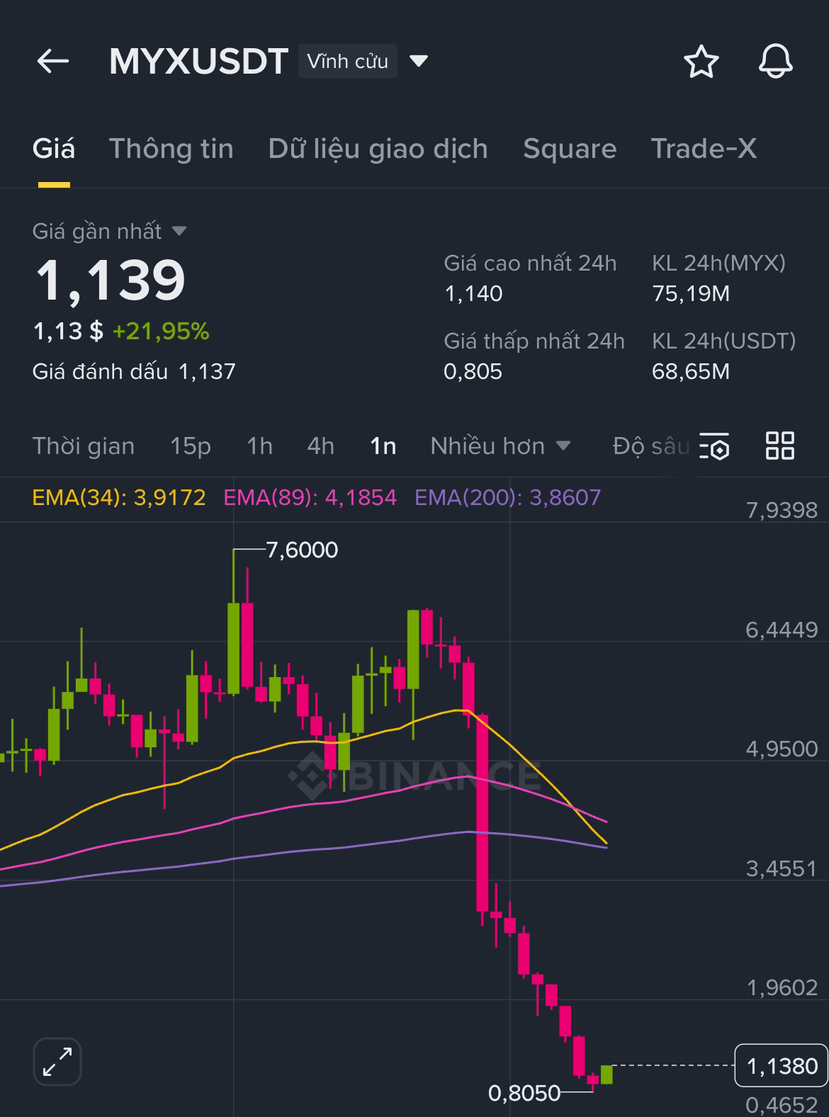829x1117 pixels.
Task: Open the Nhiều hơn timeframe dropdown
Action: coord(500,447)
